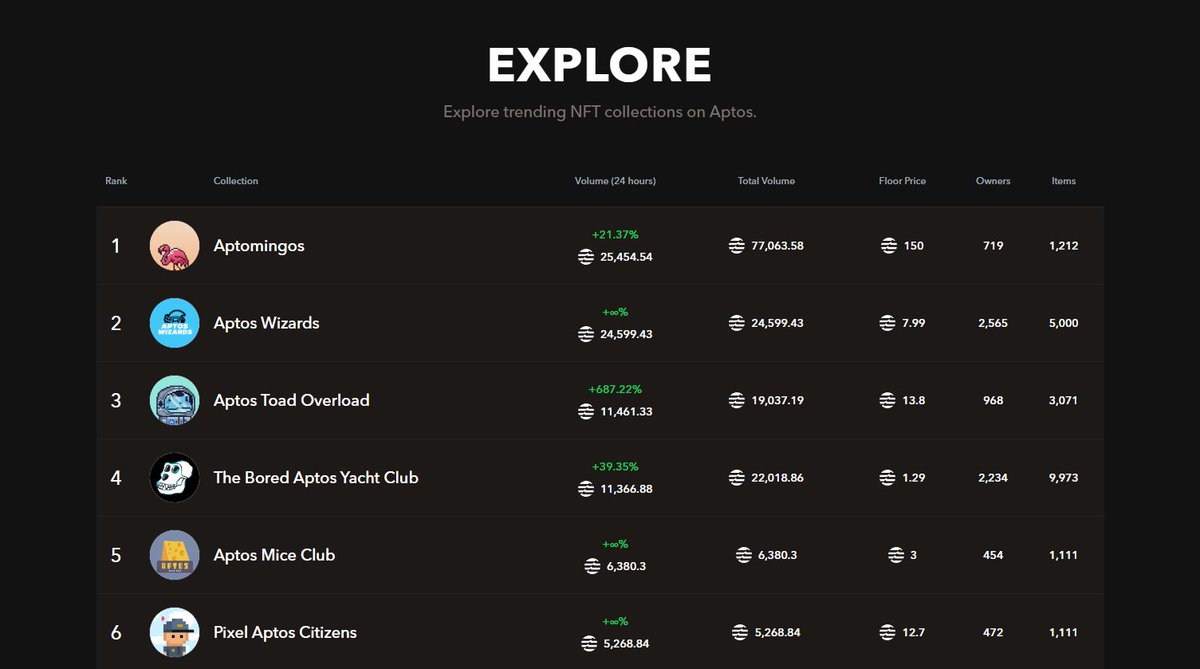This screenshot has width=1200, height=669.
Task: Click Aptos coin icon beside 22,018.86 total
Action: 737,478
